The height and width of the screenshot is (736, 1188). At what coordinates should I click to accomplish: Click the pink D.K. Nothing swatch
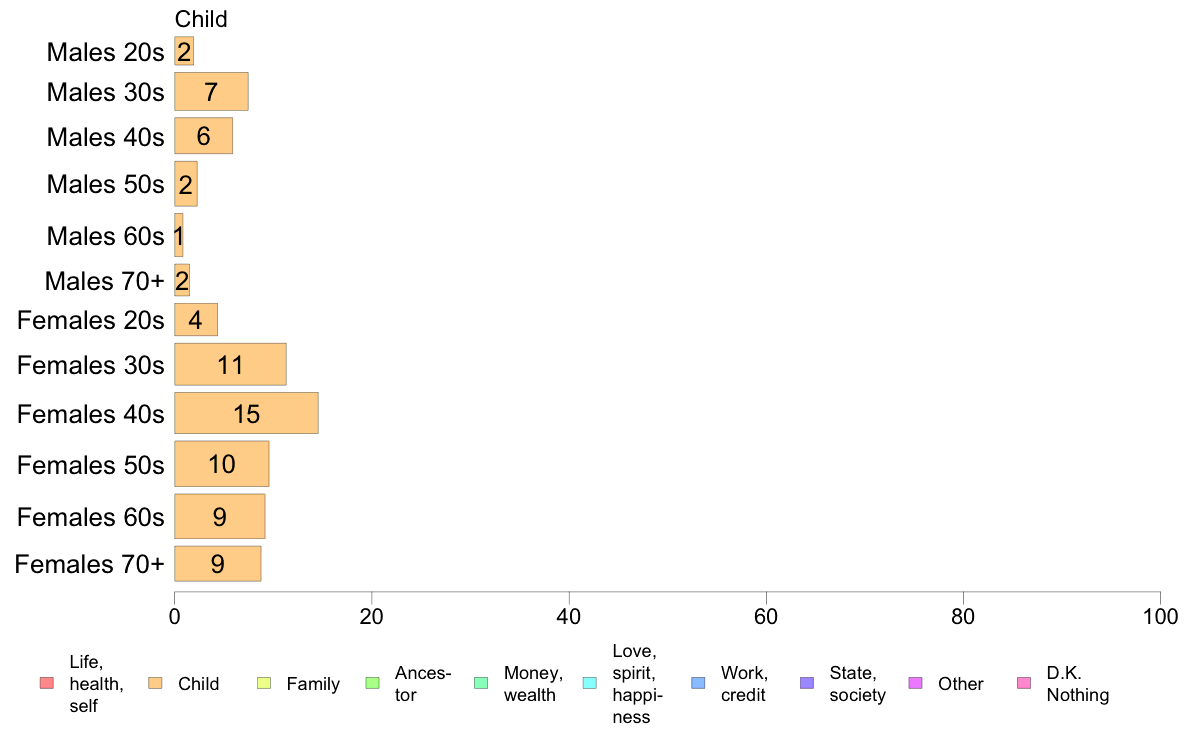point(1024,683)
